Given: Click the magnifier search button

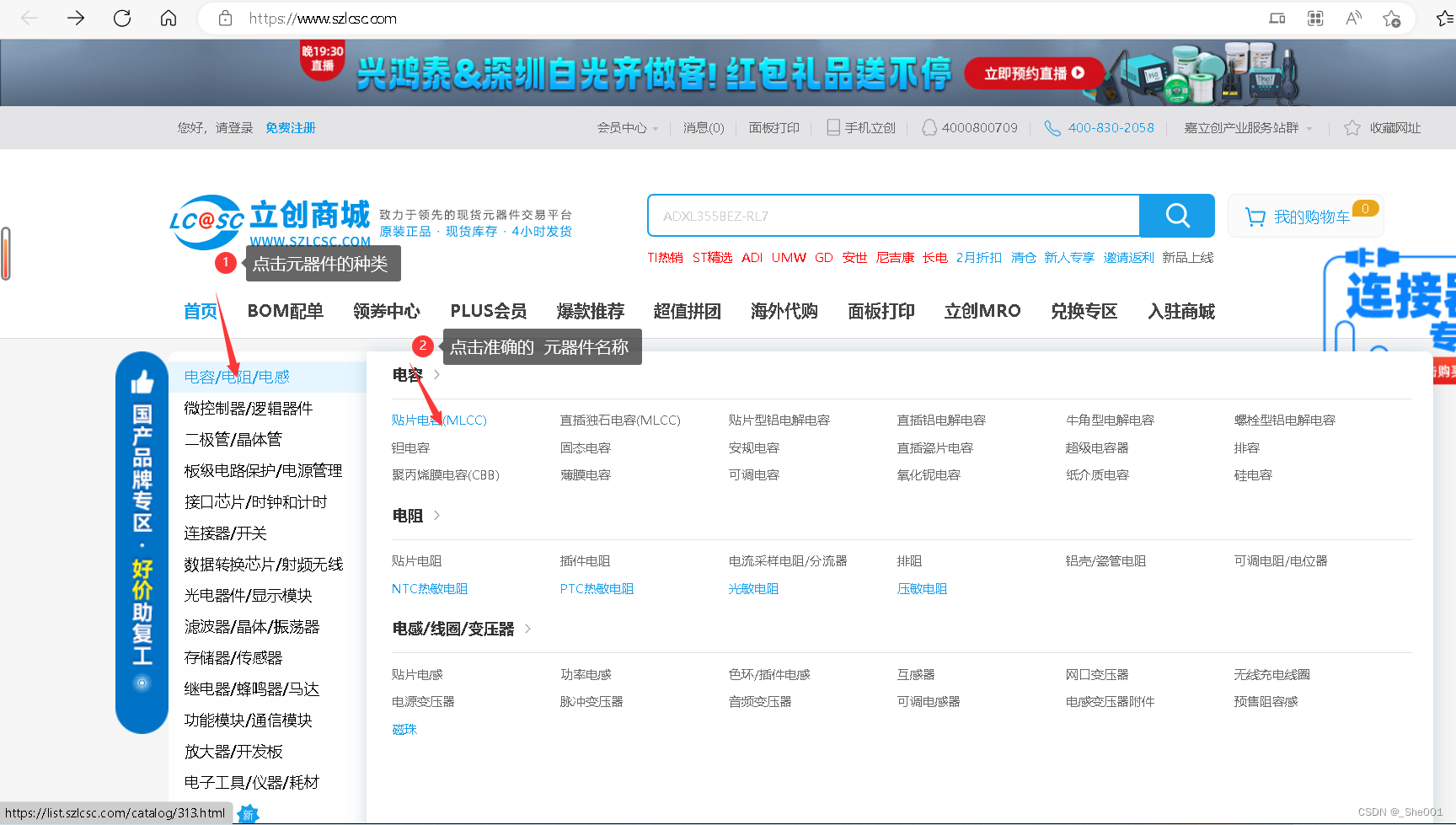Looking at the screenshot, I should click(1176, 216).
